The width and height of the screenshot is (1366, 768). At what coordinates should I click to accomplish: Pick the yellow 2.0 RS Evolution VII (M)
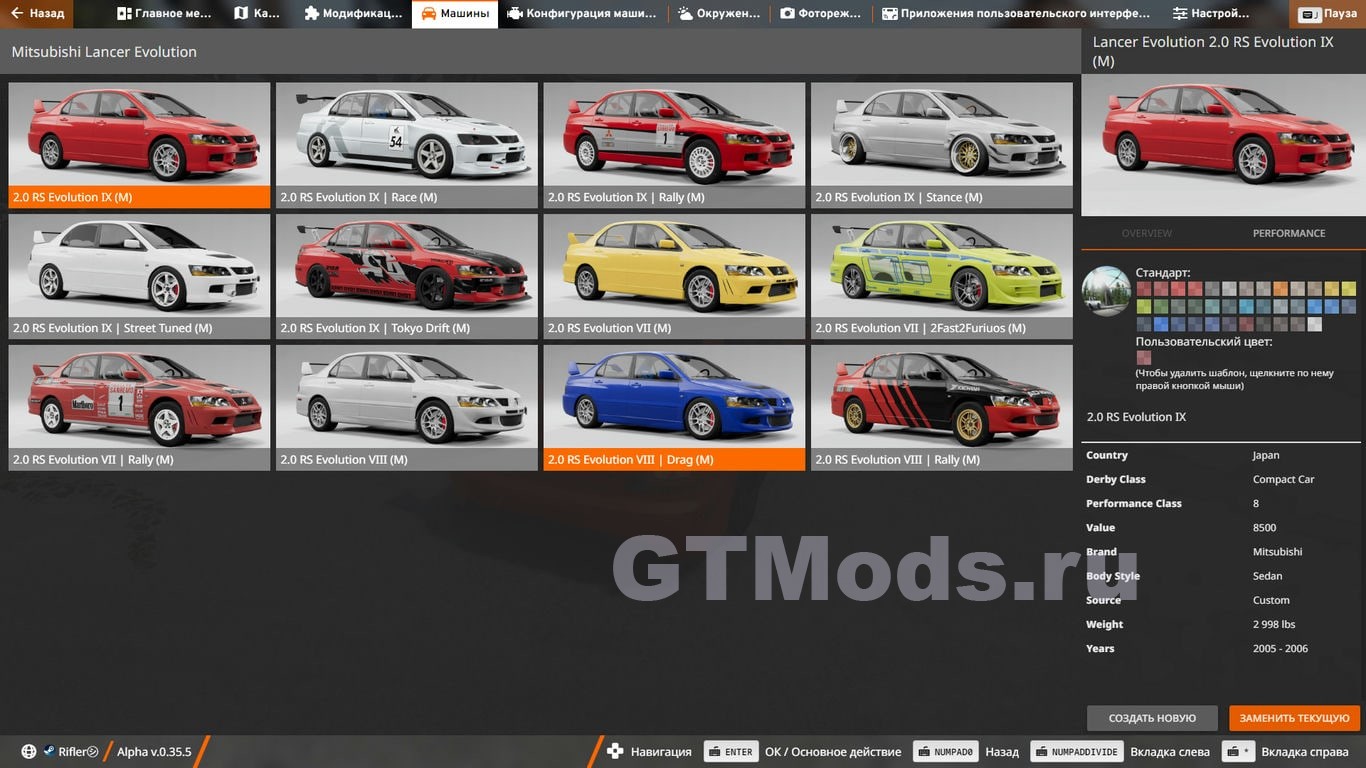[x=674, y=277]
